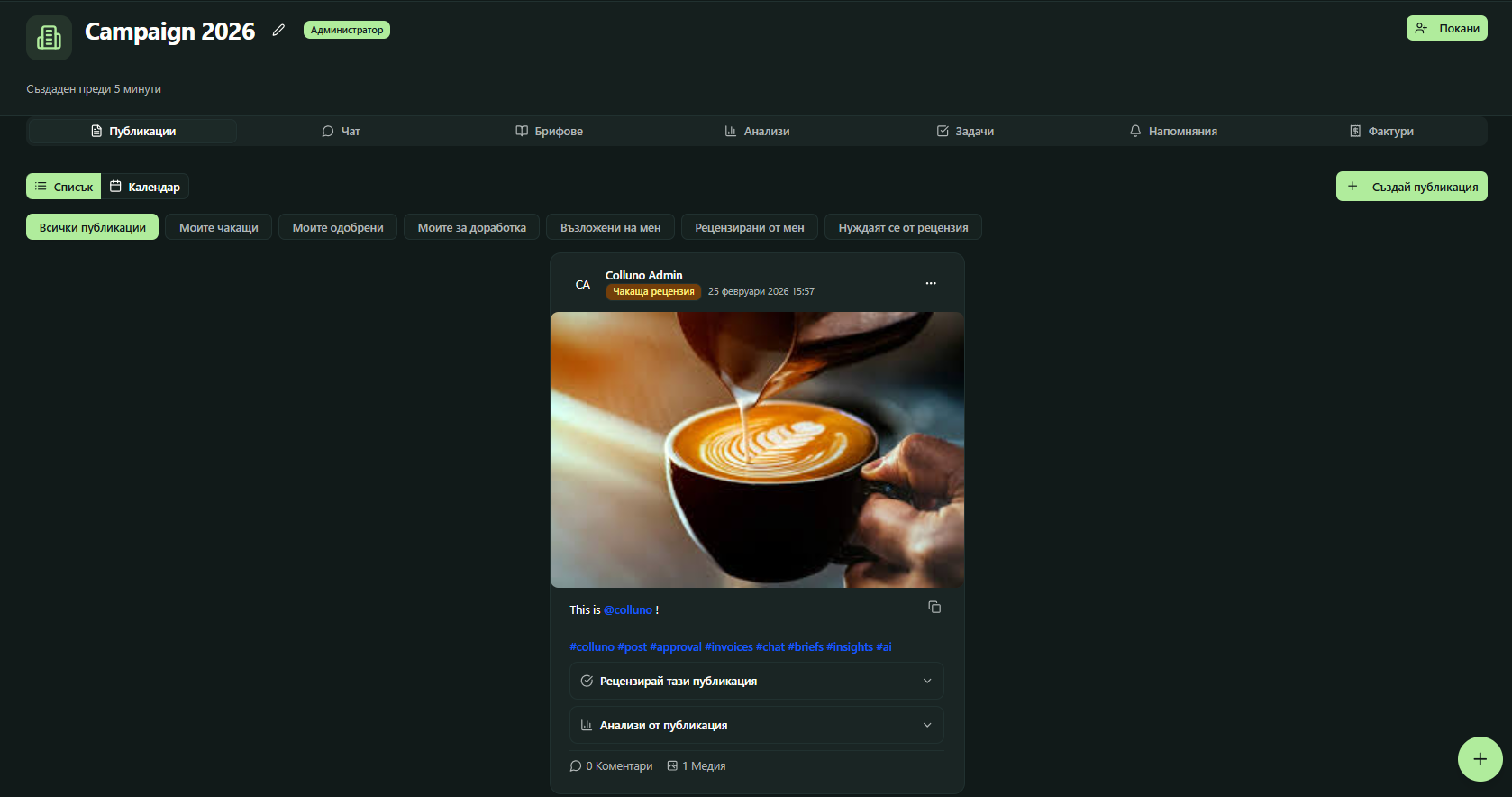Switch to Календар calendar view
The height and width of the screenshot is (797, 1512).
click(x=145, y=187)
